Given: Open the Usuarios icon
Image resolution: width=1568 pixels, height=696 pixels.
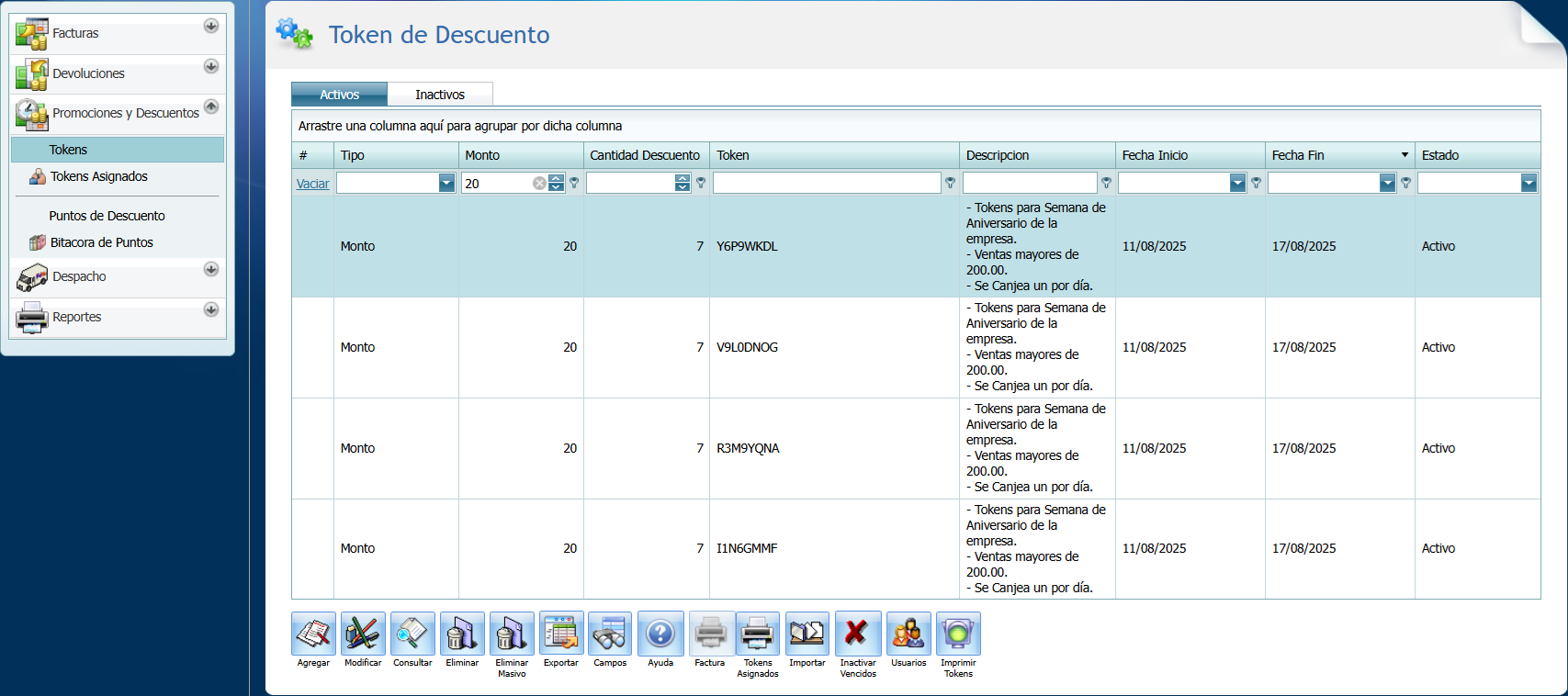Looking at the screenshot, I should point(908,634).
